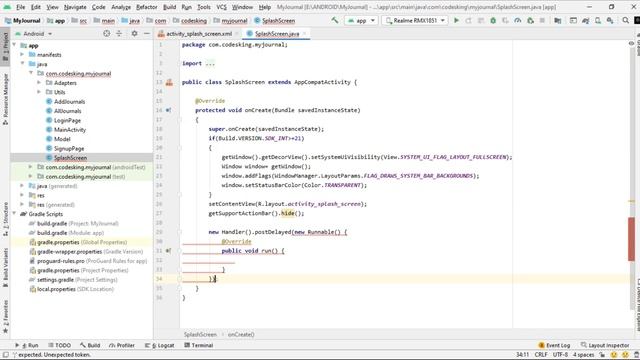
Task: Toggle the code fold marker beside the import line
Action: [x=179, y=64]
